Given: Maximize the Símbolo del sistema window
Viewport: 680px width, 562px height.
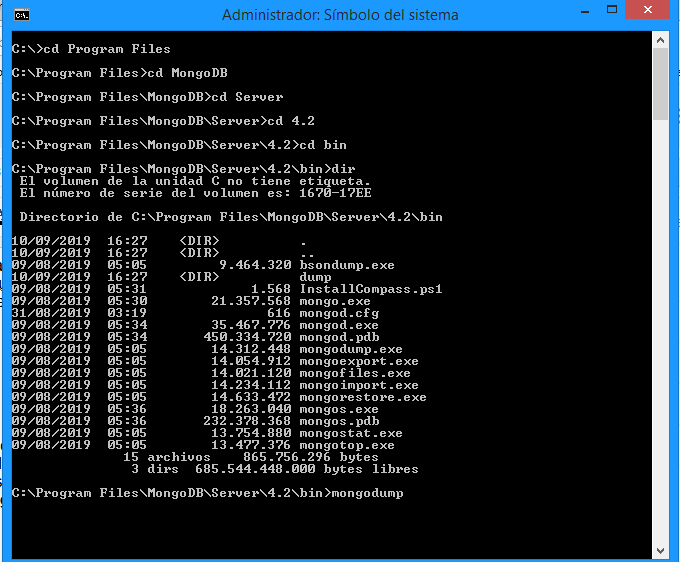Looking at the screenshot, I should [612, 10].
